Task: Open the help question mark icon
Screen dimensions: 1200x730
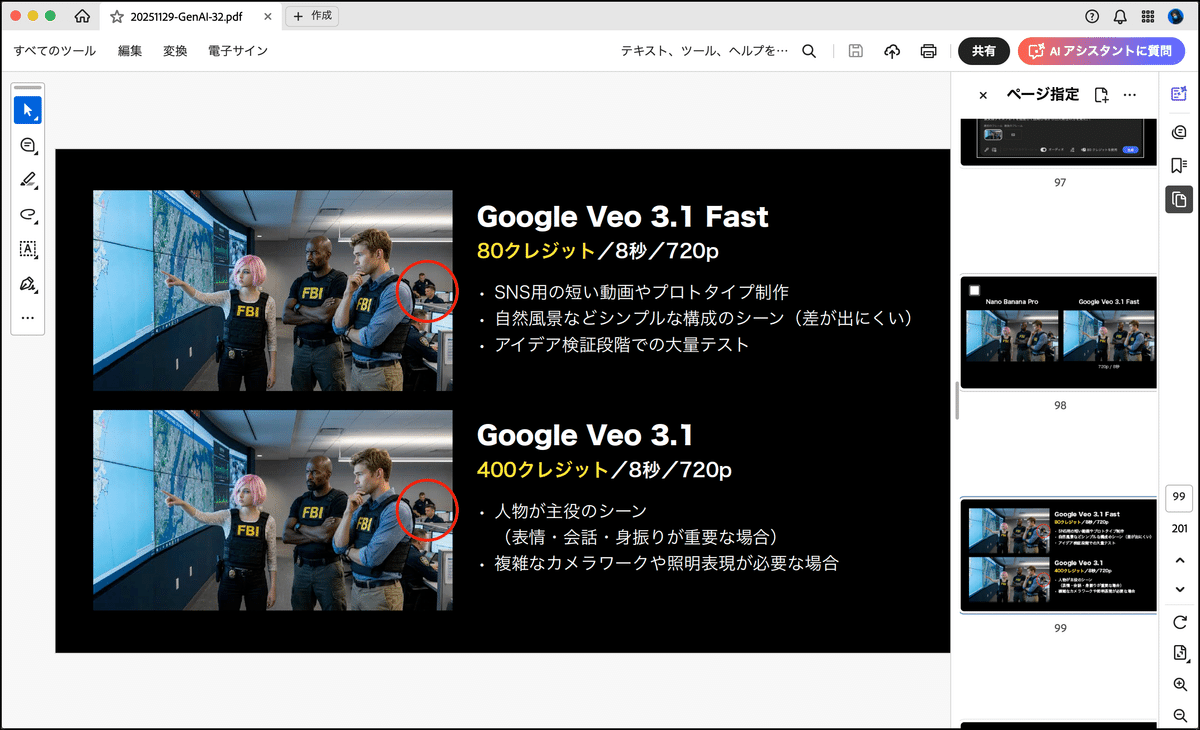Action: coord(1092,16)
